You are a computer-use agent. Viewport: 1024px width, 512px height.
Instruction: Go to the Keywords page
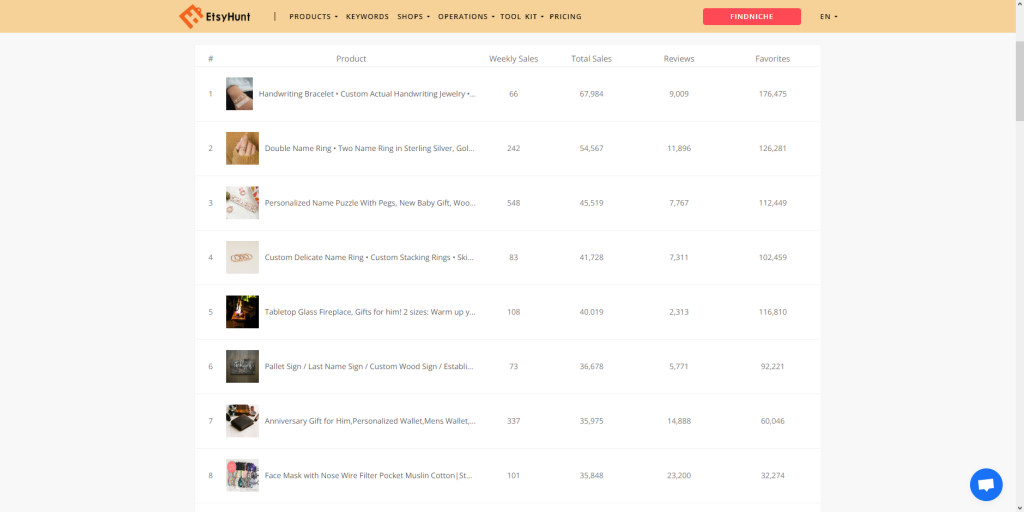tap(367, 17)
